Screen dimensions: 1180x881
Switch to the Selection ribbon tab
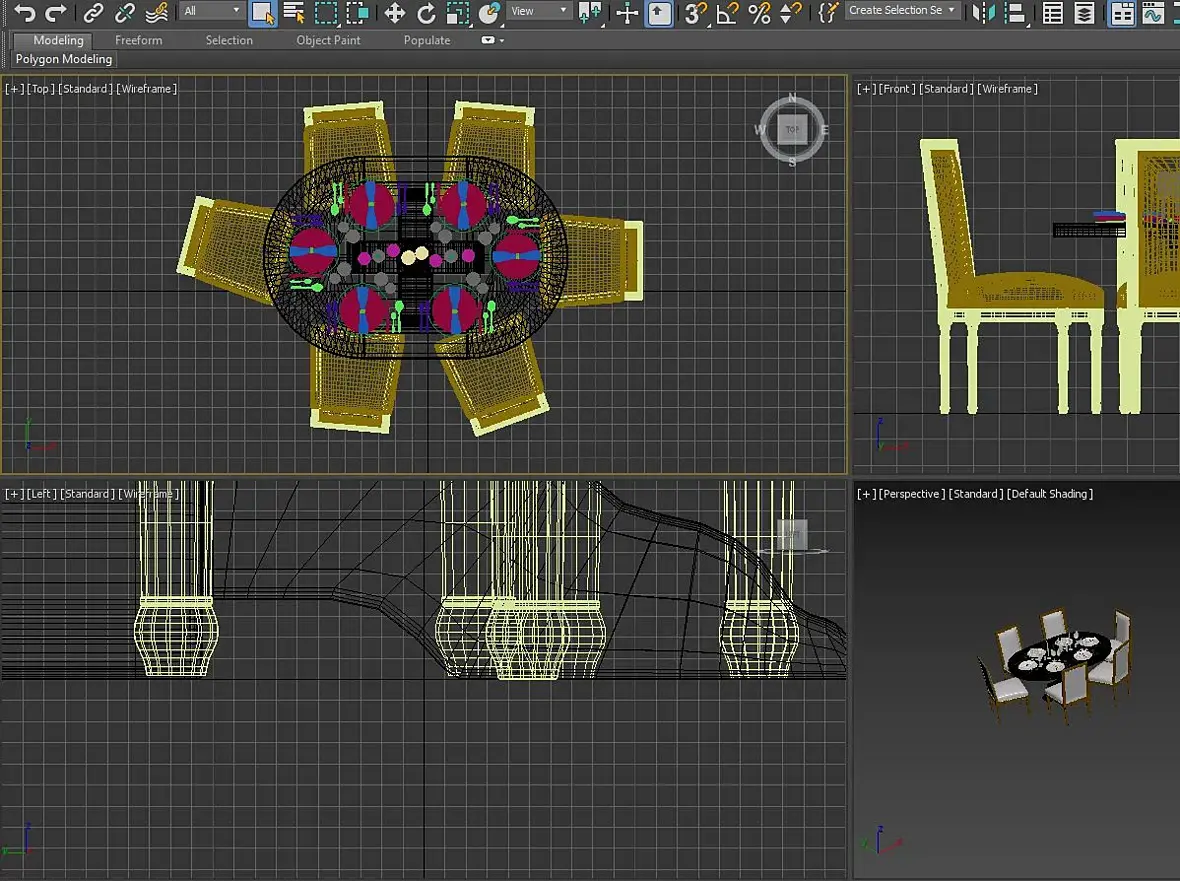229,40
